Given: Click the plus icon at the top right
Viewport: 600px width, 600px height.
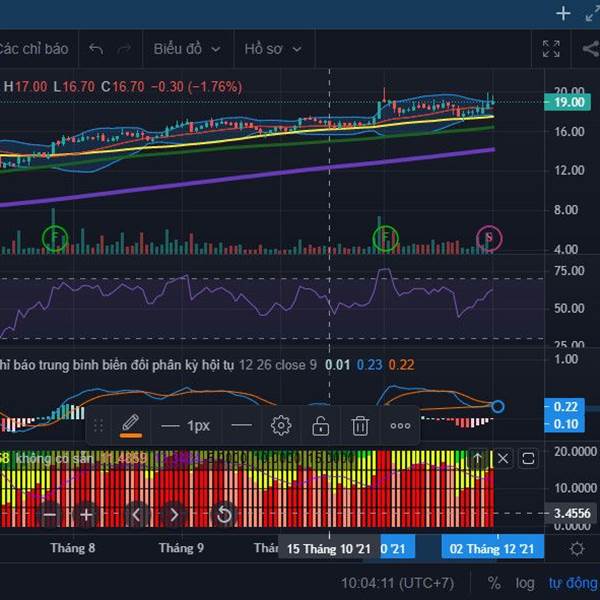Looking at the screenshot, I should point(563,14).
